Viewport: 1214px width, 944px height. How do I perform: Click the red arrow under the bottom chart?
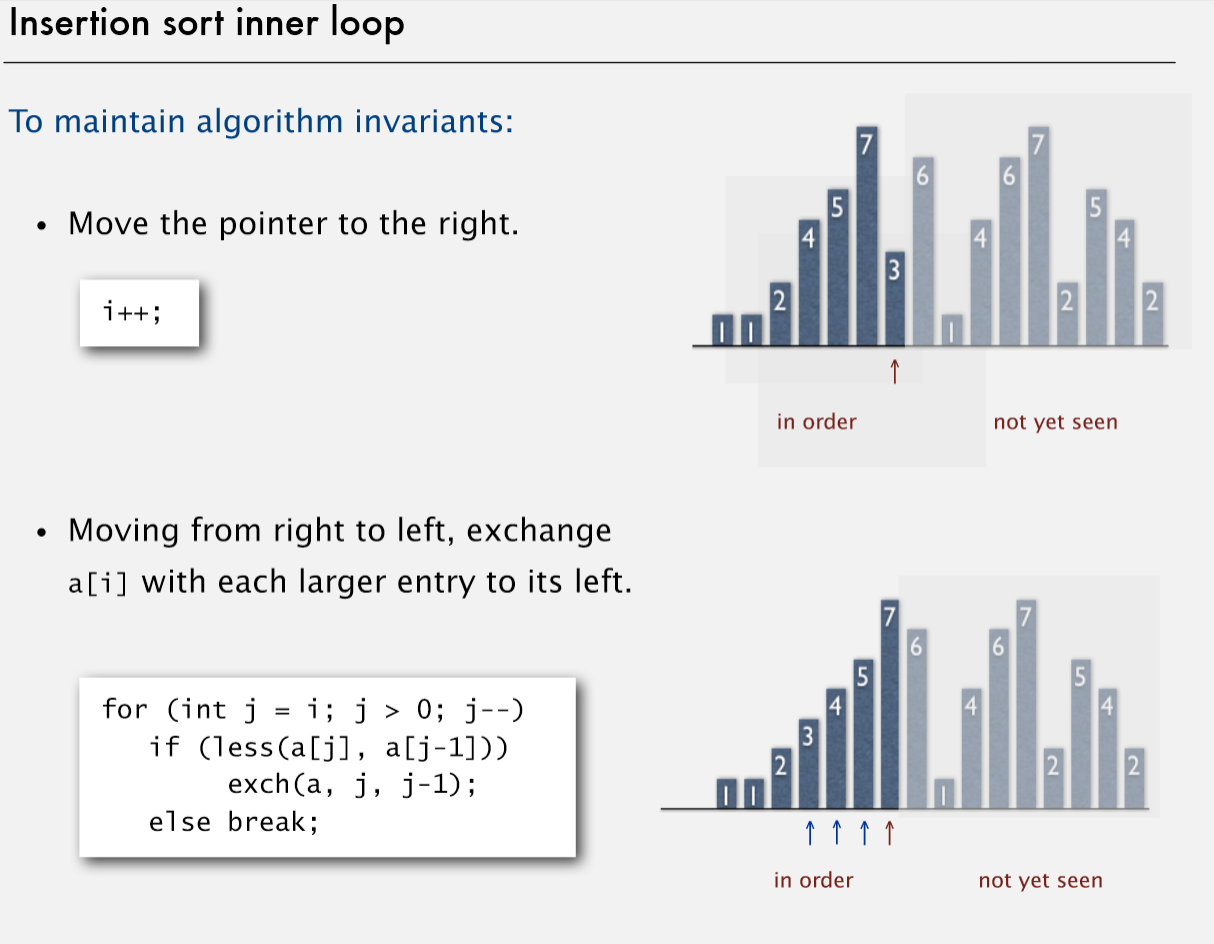(x=889, y=832)
